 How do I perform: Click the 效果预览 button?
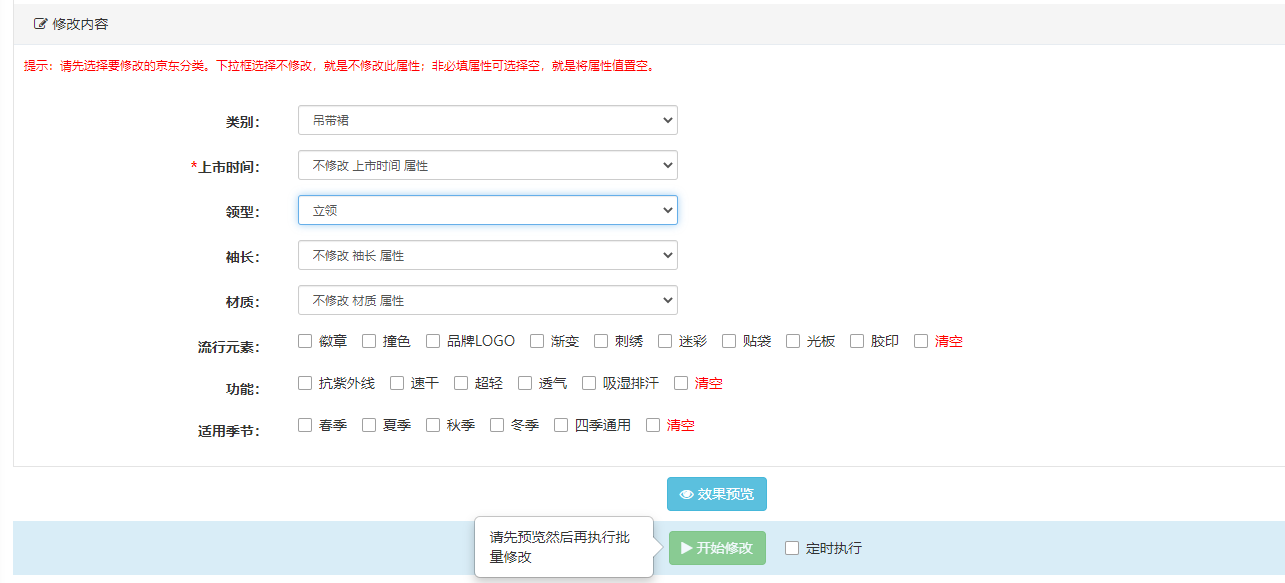(716, 494)
